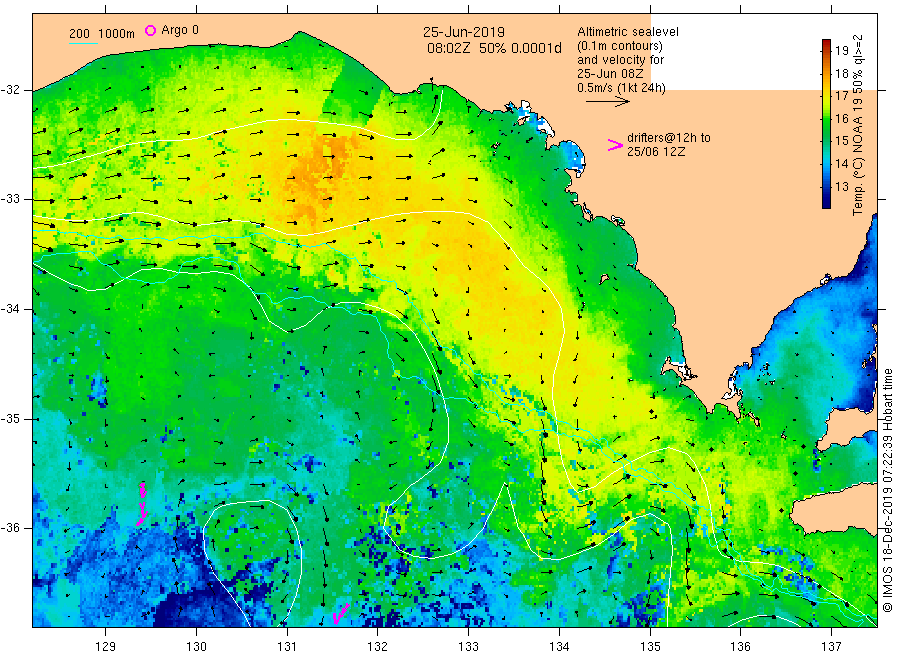Click the text '08:02Z 50% 0.0001d'
The width and height of the screenshot is (900, 660).
(494, 48)
